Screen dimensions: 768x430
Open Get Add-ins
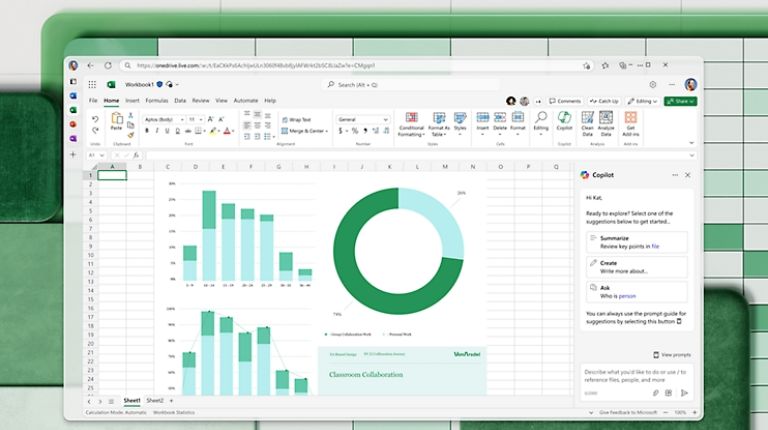pos(630,124)
